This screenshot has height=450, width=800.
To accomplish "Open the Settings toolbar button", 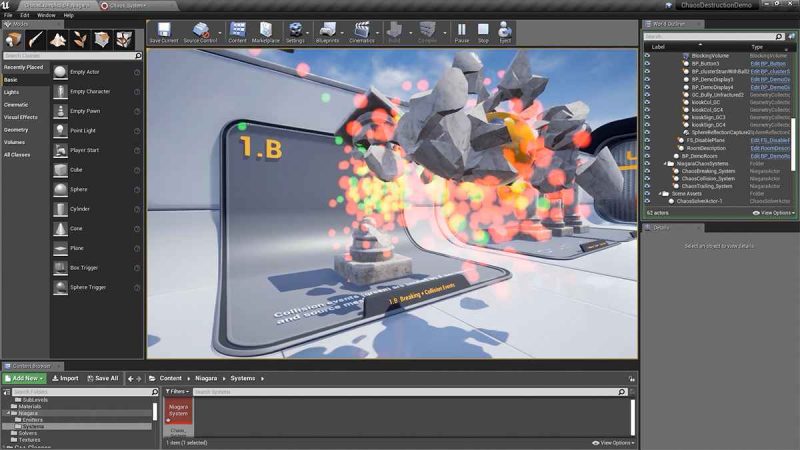I will click(295, 33).
